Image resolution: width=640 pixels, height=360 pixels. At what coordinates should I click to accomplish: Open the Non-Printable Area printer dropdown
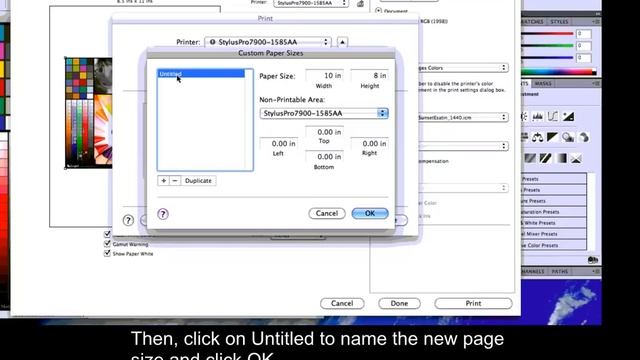324,113
